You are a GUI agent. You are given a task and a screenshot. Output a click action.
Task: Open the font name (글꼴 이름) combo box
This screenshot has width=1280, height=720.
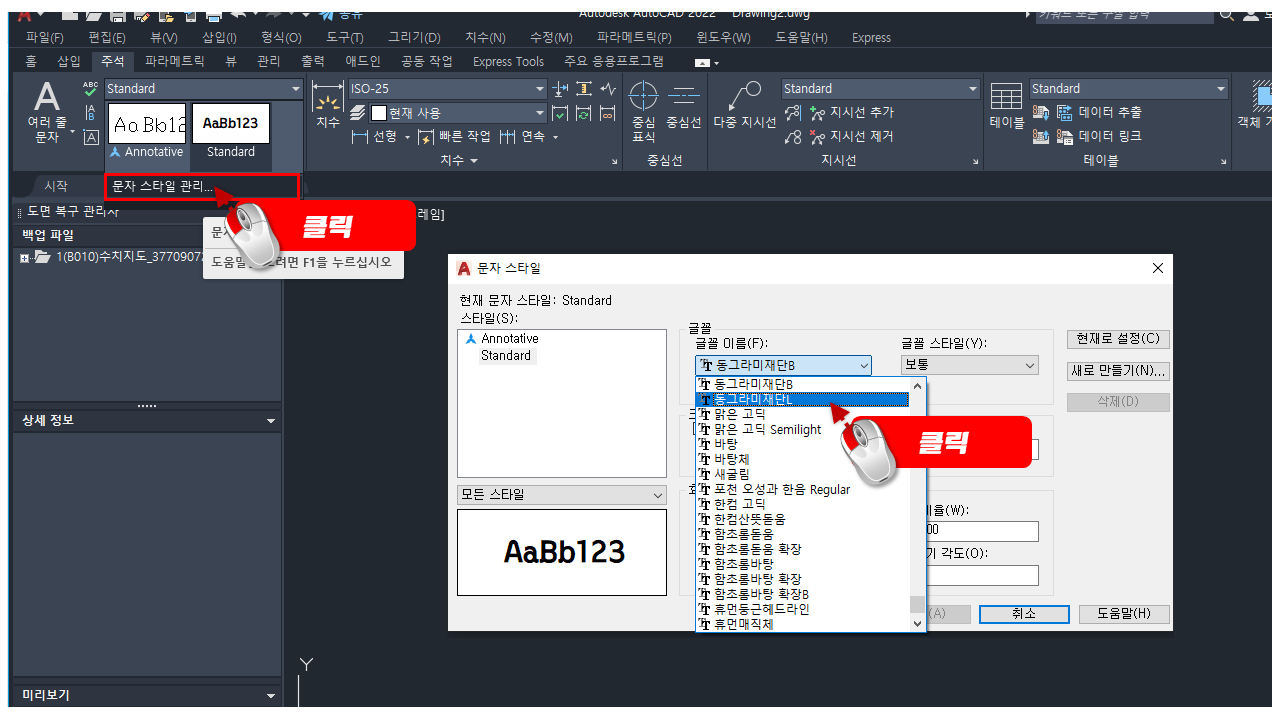tap(783, 365)
